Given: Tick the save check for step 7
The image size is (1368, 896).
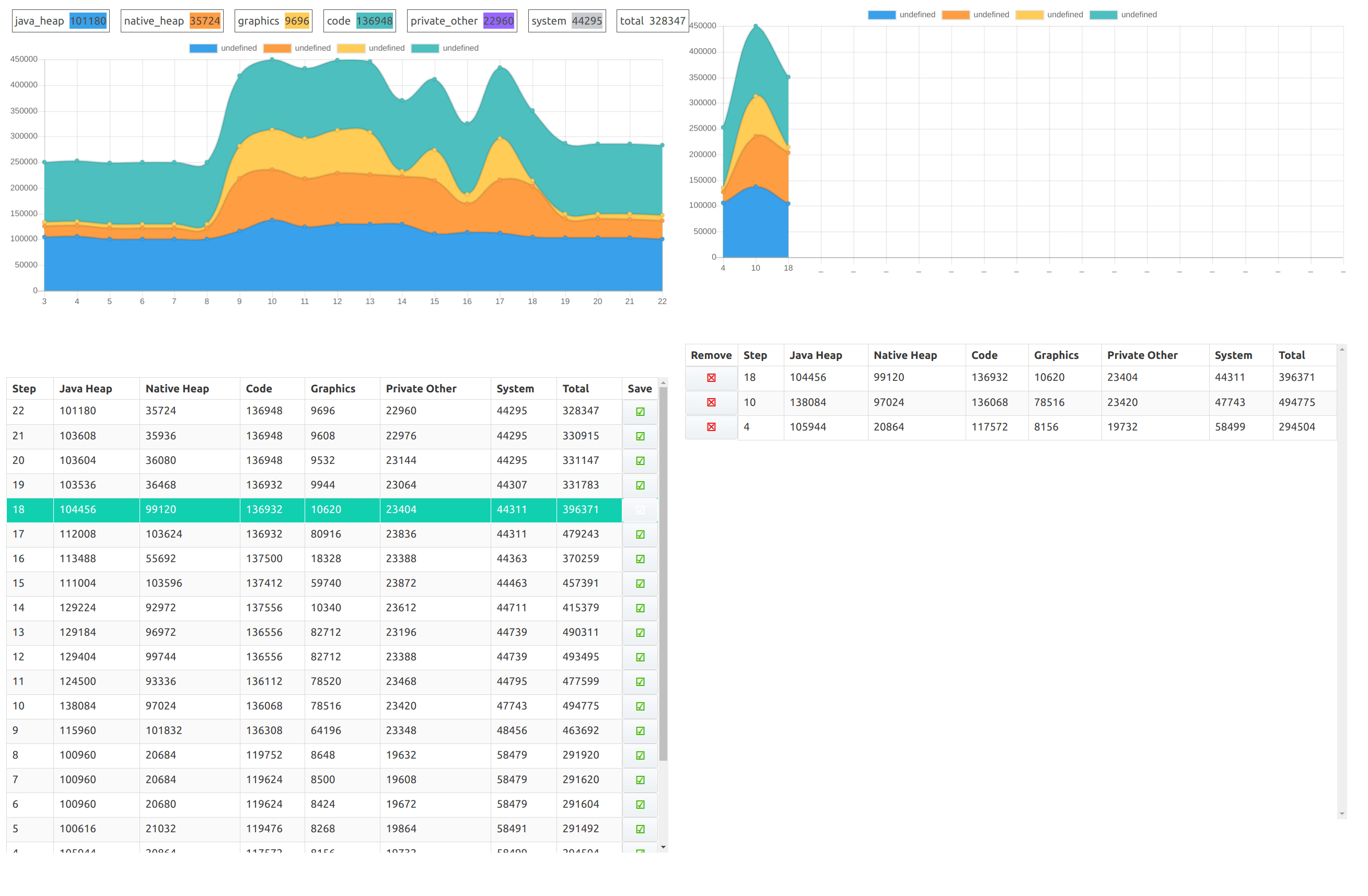Looking at the screenshot, I should coord(640,780).
